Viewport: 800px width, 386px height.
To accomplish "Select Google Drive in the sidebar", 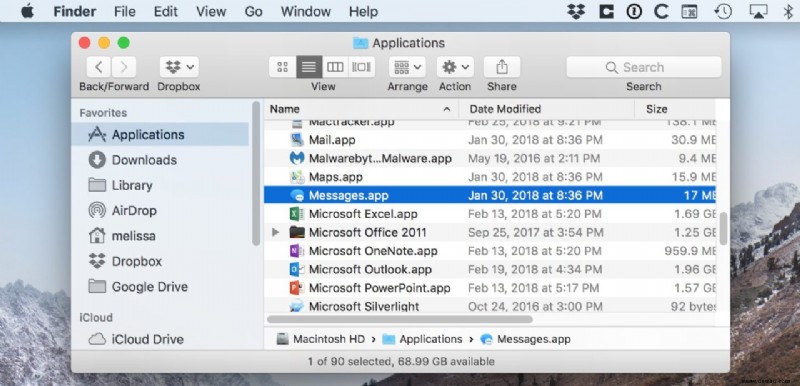I will [160, 287].
